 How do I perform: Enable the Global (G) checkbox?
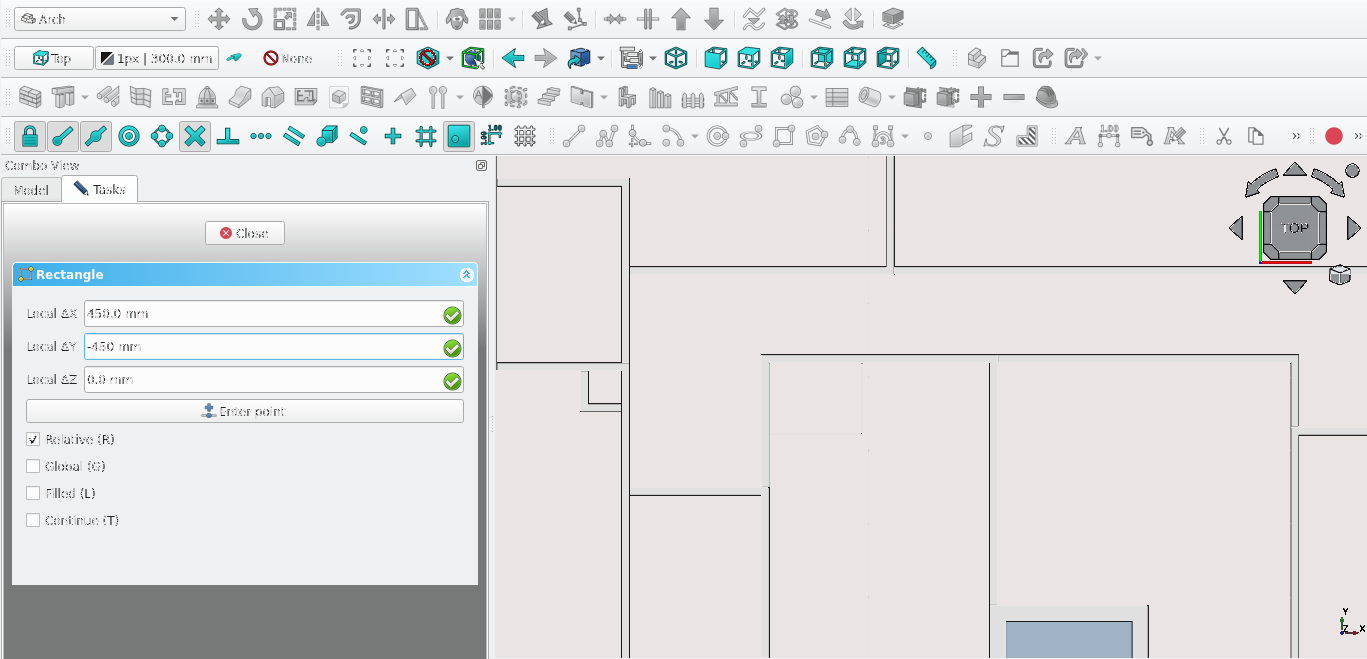(x=33, y=467)
